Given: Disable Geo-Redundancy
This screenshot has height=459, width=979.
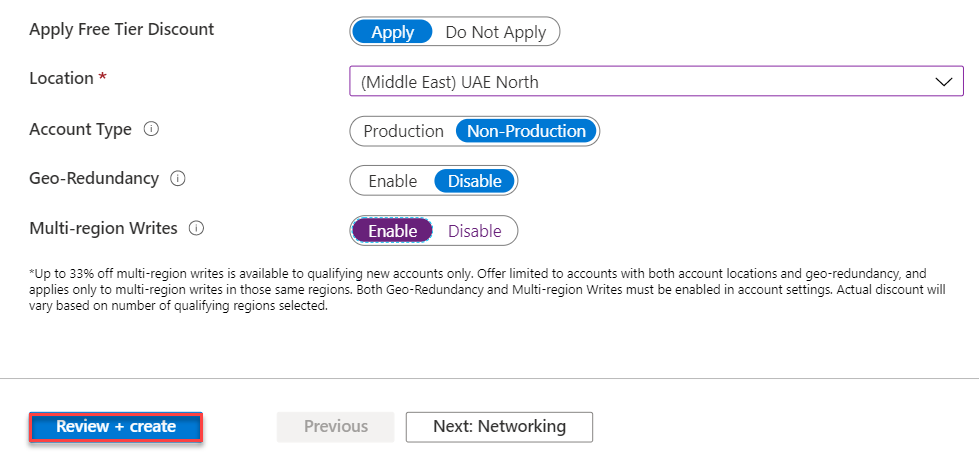Looking at the screenshot, I should click(474, 181).
